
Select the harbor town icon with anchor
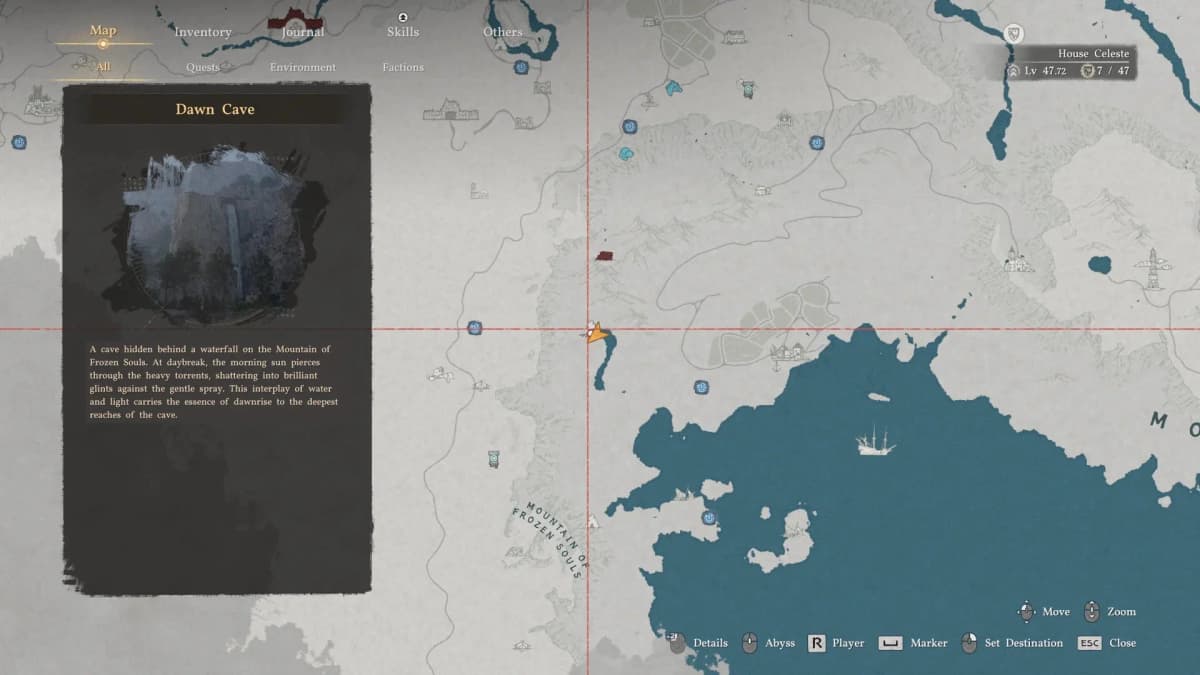[789, 351]
